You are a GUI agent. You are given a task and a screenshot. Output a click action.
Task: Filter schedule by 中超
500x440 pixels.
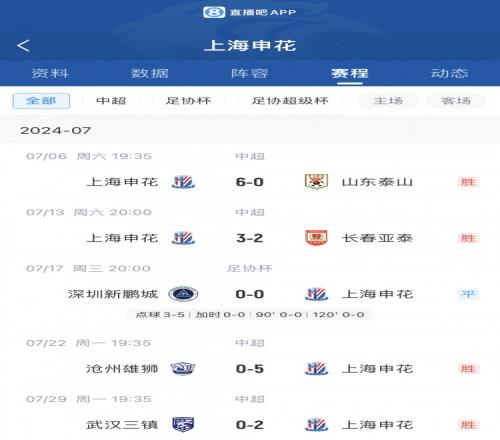tap(111, 101)
